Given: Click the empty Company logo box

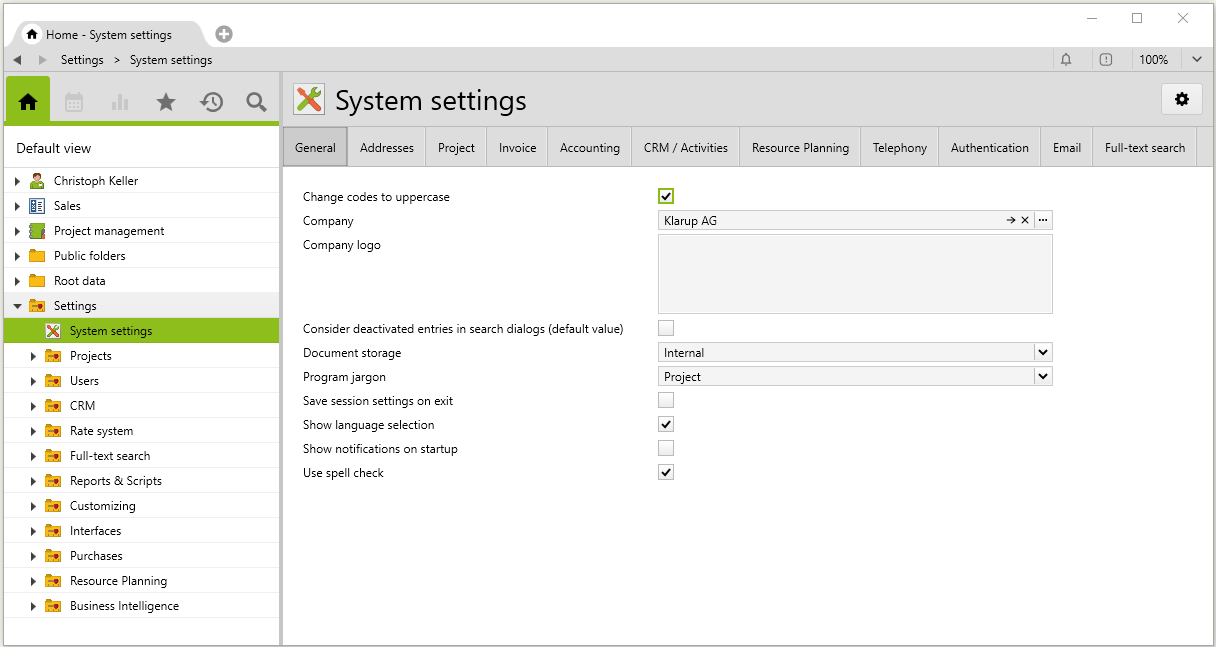Looking at the screenshot, I should click(854, 274).
